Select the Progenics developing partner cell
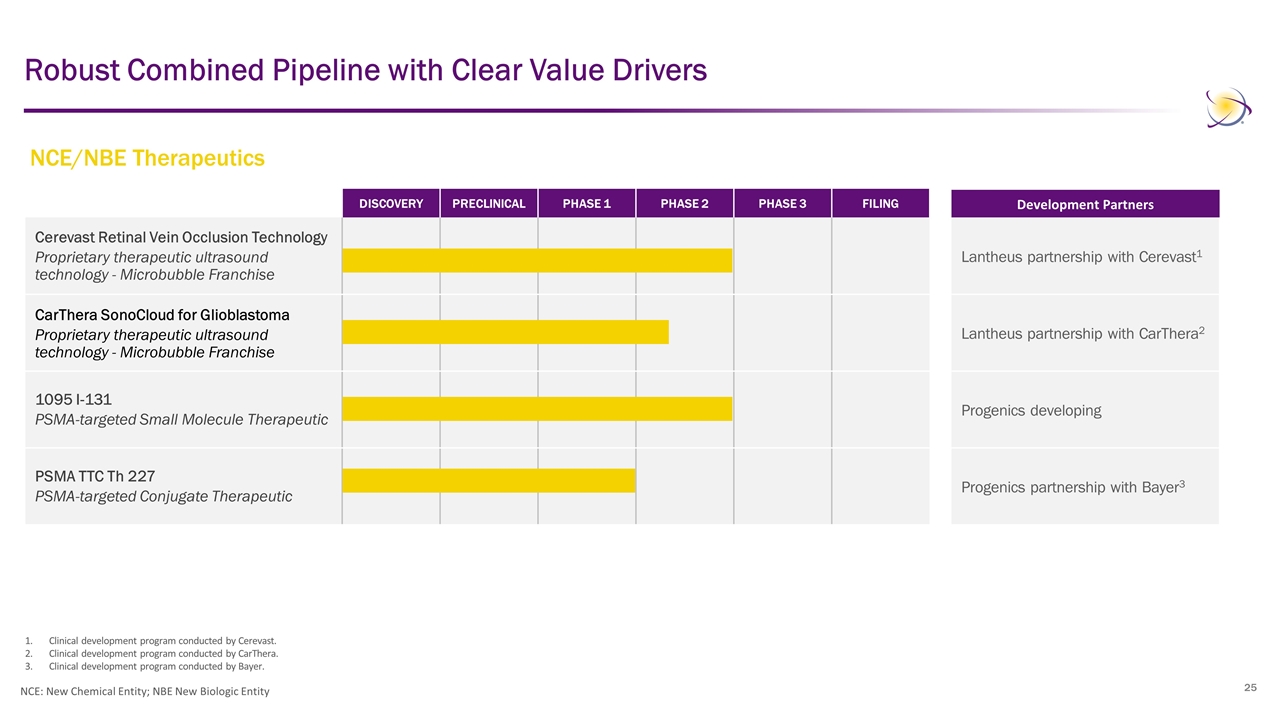Screen dimensions: 1280x720 [x=1031, y=410]
